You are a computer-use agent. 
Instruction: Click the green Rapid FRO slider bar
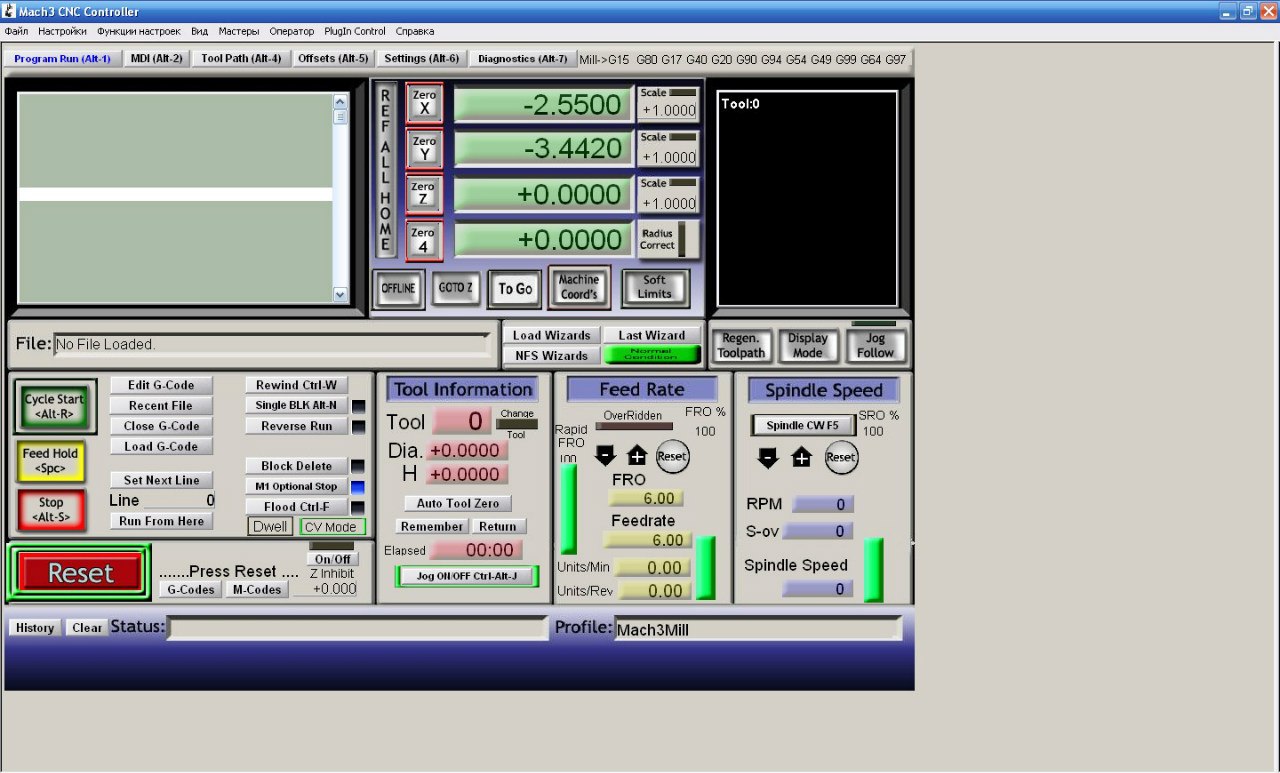click(568, 508)
